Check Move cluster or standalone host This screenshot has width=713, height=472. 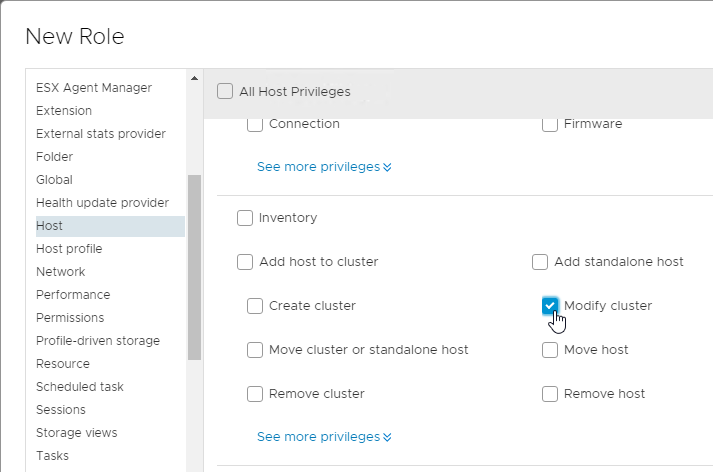pyautogui.click(x=255, y=350)
